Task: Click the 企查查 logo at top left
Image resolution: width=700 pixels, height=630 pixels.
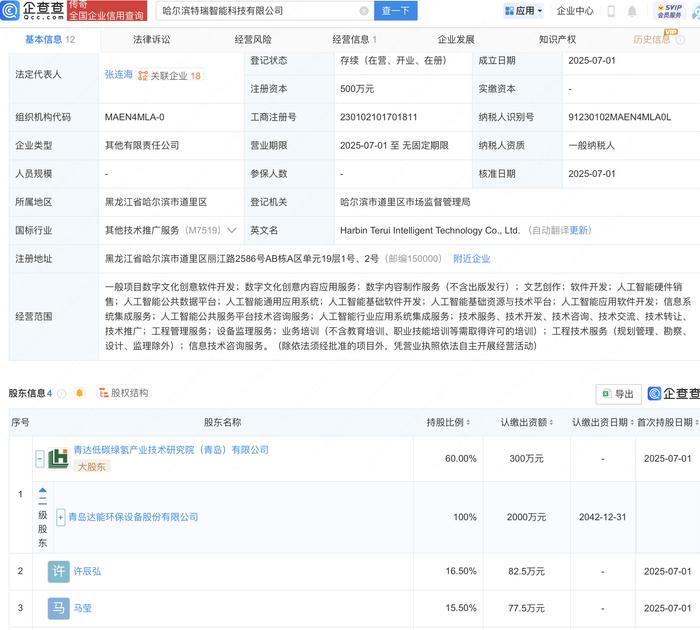Action: point(32,10)
